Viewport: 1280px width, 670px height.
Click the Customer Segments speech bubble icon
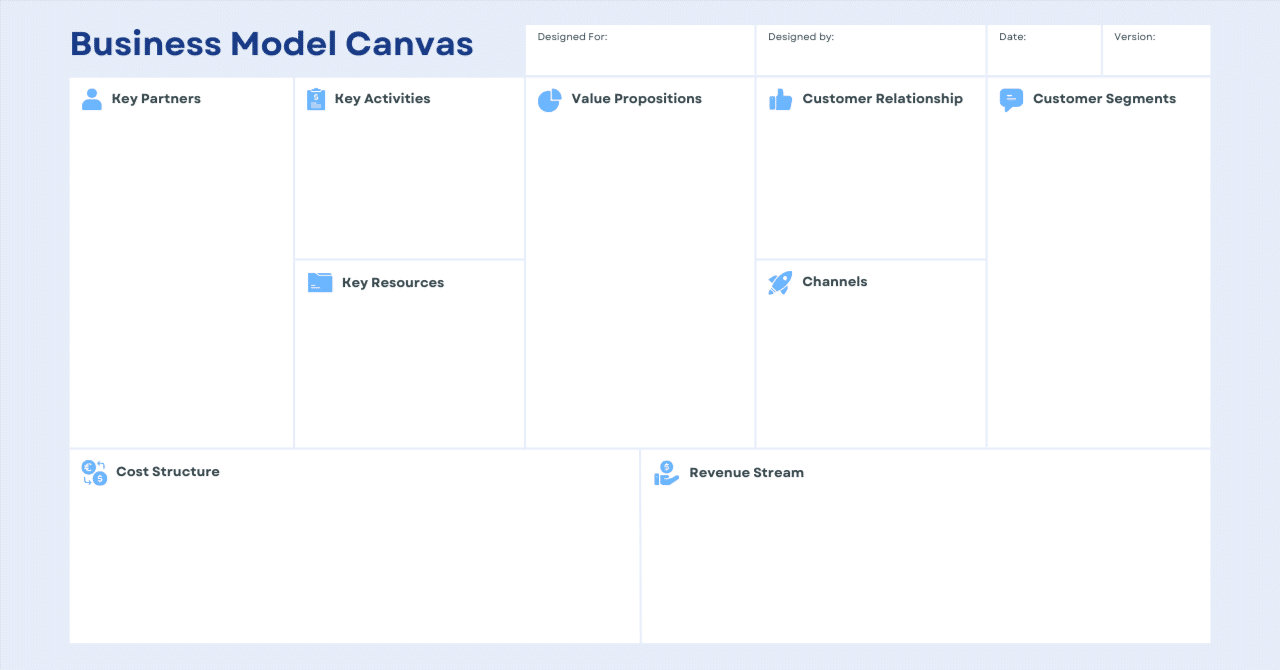(x=1011, y=99)
